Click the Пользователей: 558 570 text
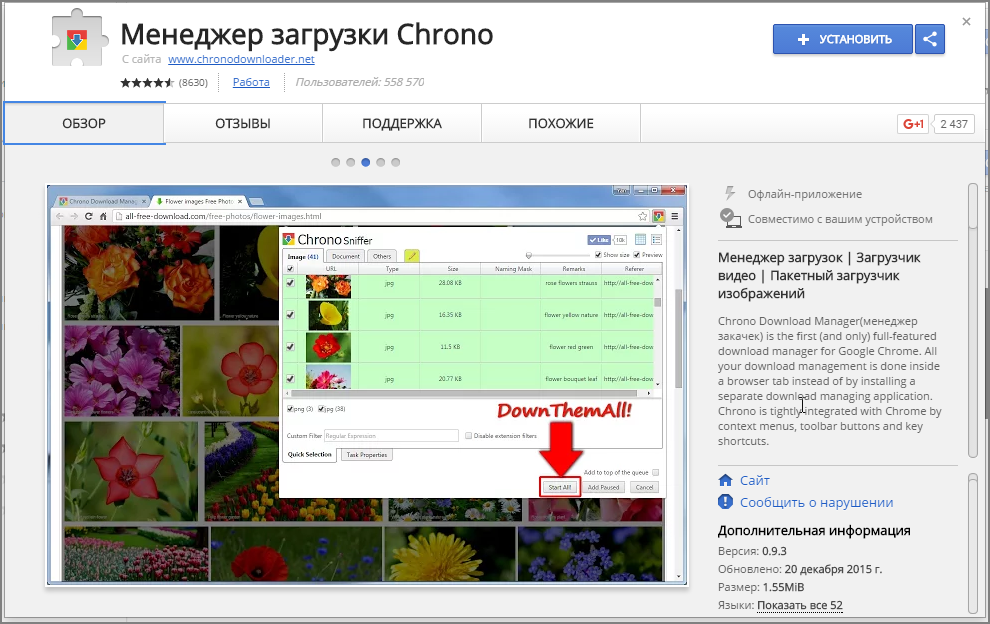The height and width of the screenshot is (624, 990). tap(360, 82)
